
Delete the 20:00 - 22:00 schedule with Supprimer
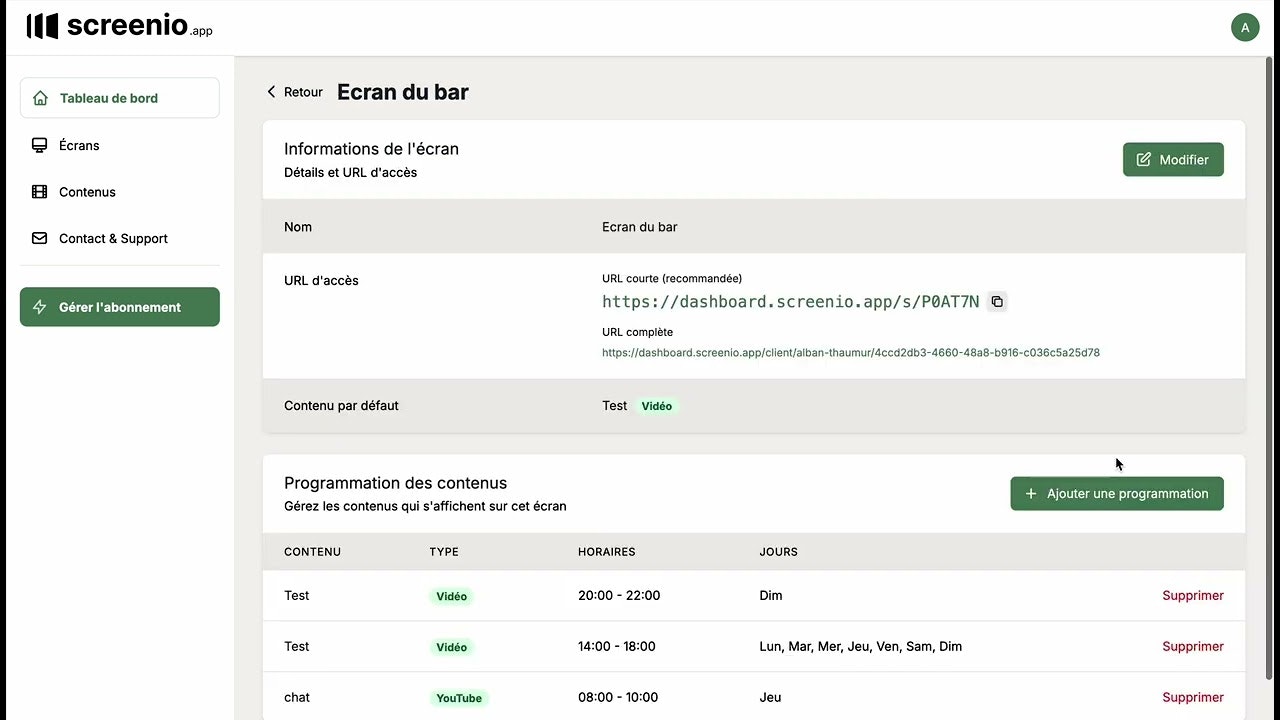(1193, 595)
